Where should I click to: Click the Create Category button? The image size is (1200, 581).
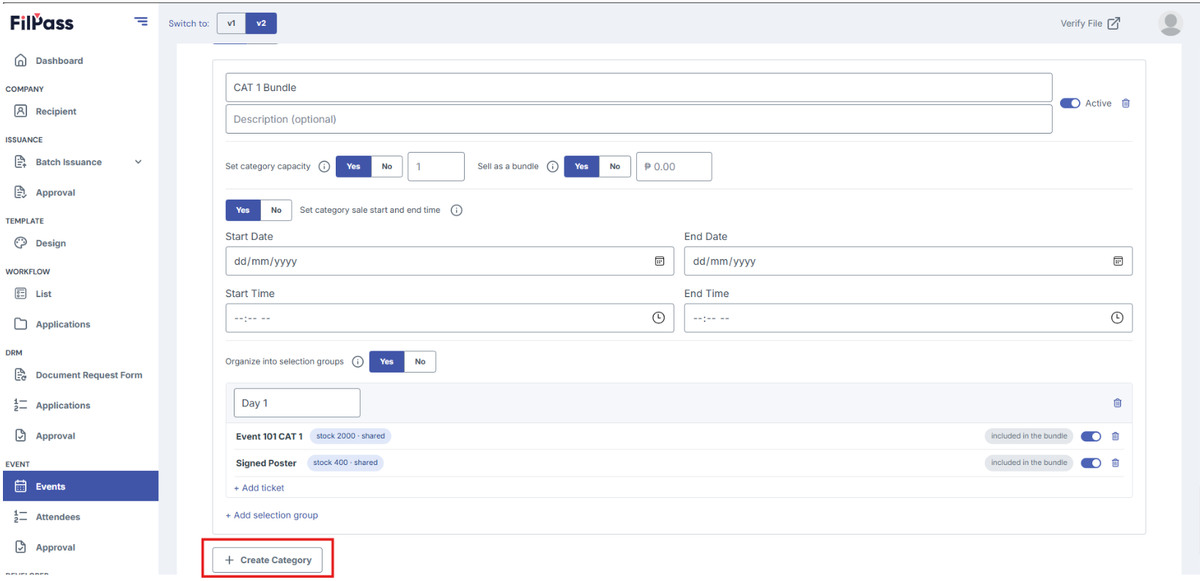click(x=268, y=560)
